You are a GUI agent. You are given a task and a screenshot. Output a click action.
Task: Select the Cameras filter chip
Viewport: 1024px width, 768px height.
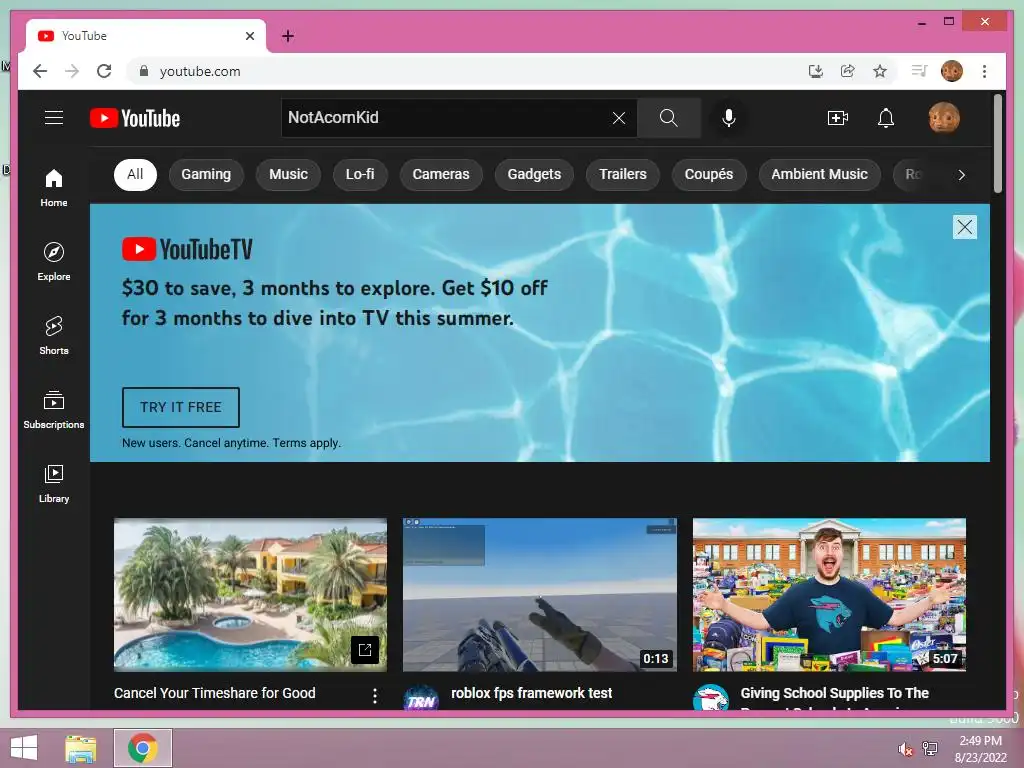[x=441, y=174]
